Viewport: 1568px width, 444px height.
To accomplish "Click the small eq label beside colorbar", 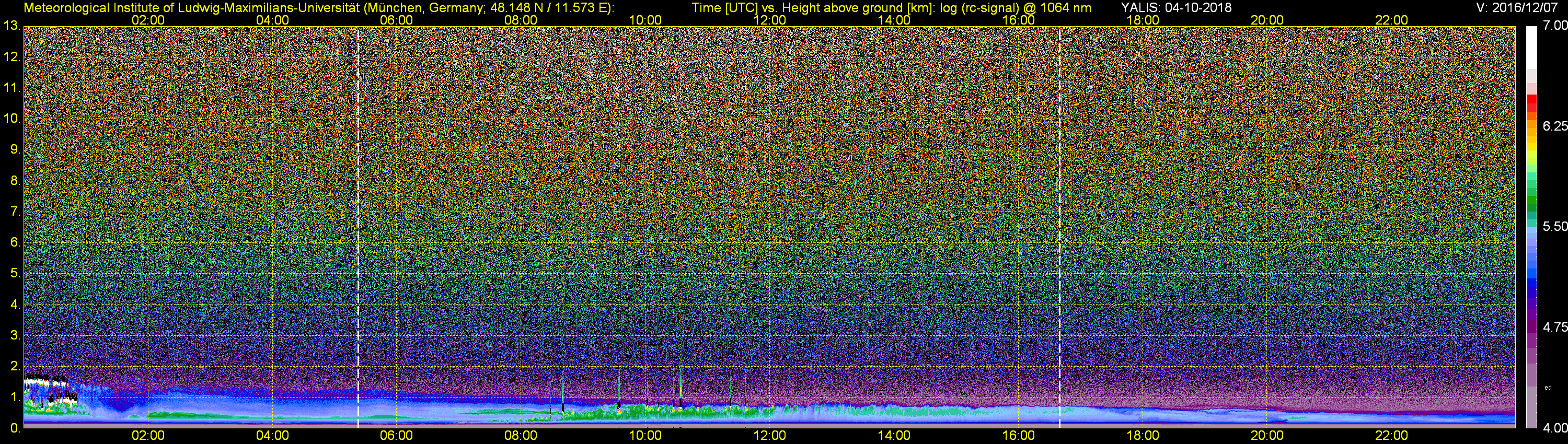I will pyautogui.click(x=1547, y=388).
